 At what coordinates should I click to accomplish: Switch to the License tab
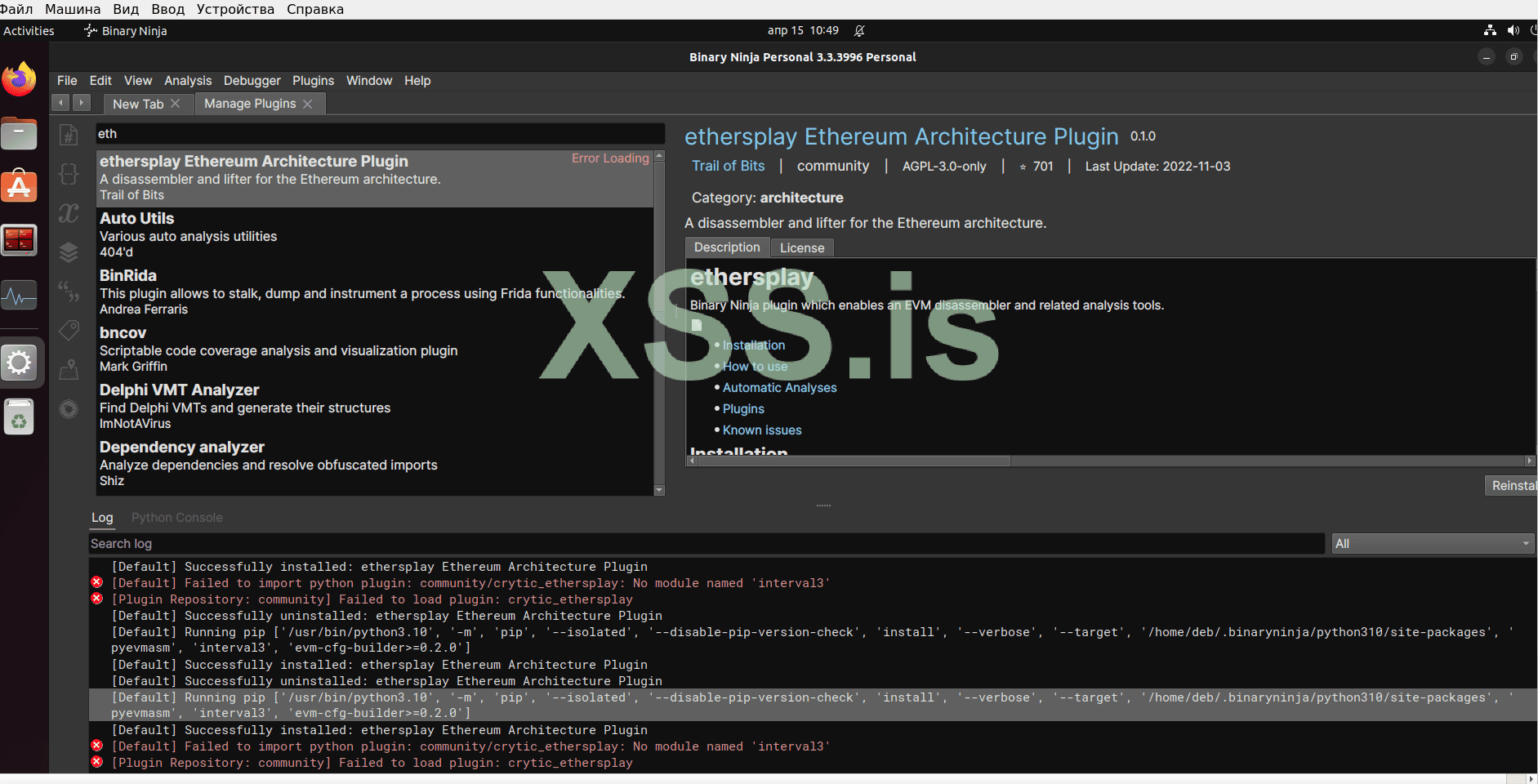[x=802, y=247]
